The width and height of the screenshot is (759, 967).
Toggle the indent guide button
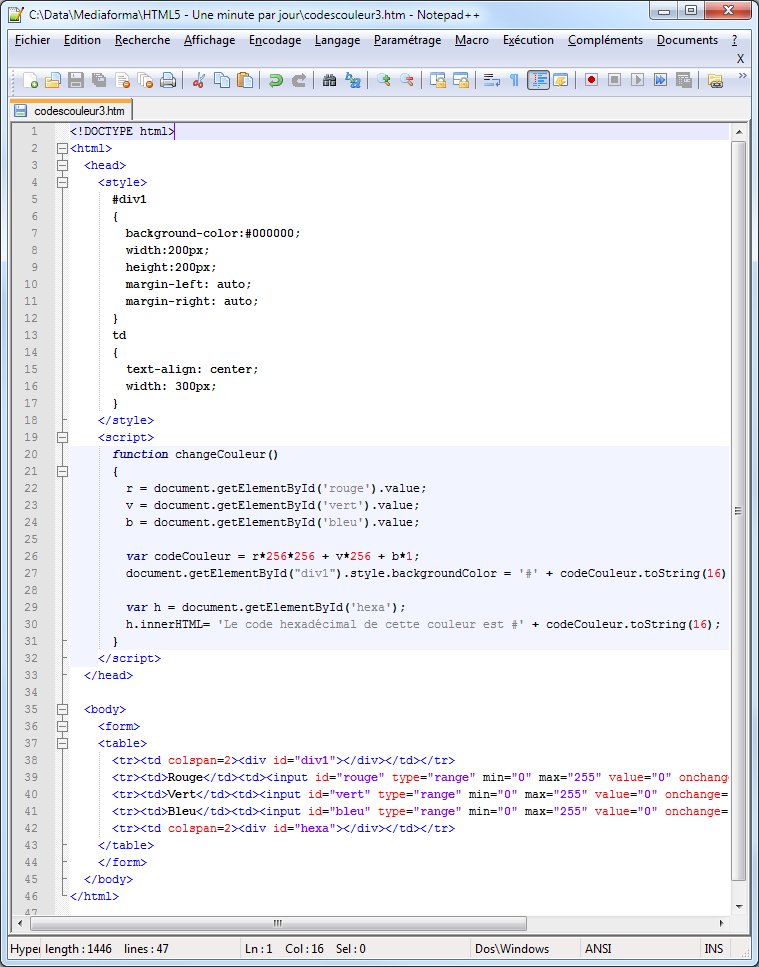[538, 81]
